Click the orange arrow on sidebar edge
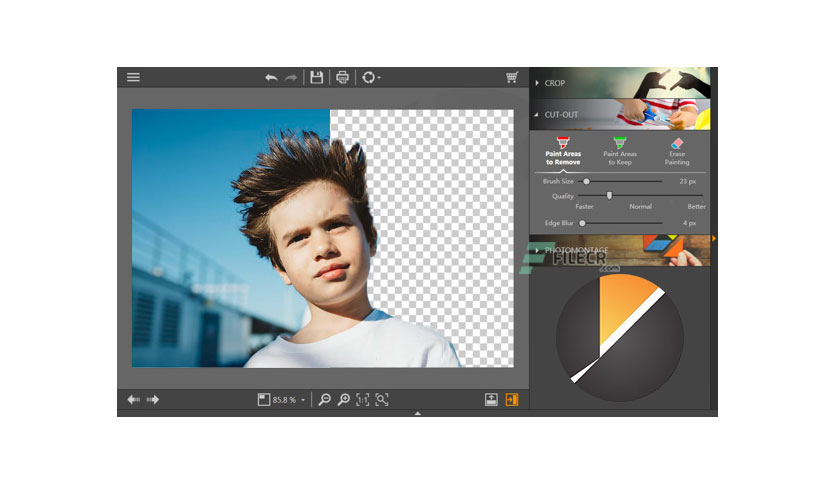 [x=713, y=239]
